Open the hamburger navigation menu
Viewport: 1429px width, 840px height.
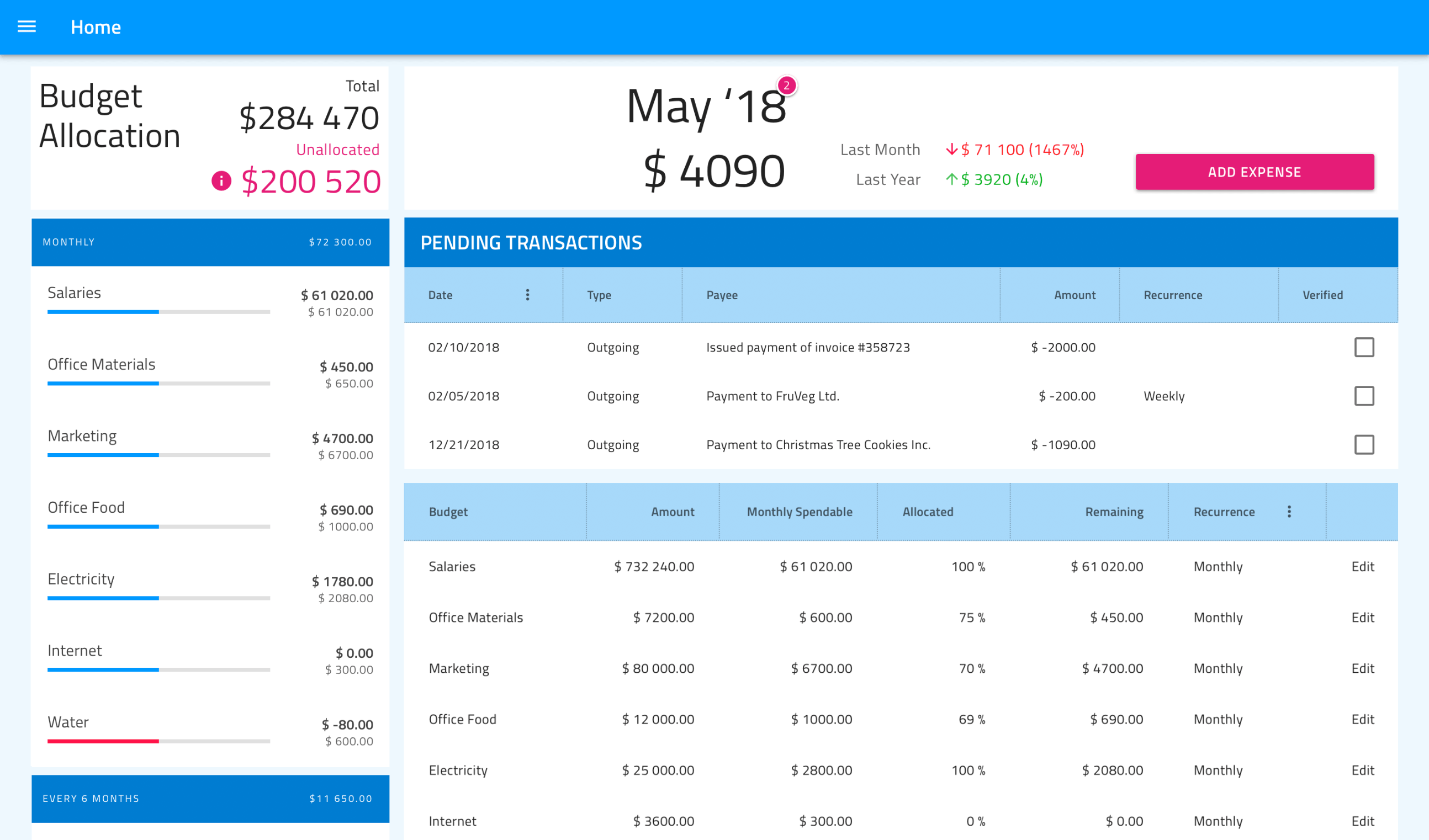point(27,26)
